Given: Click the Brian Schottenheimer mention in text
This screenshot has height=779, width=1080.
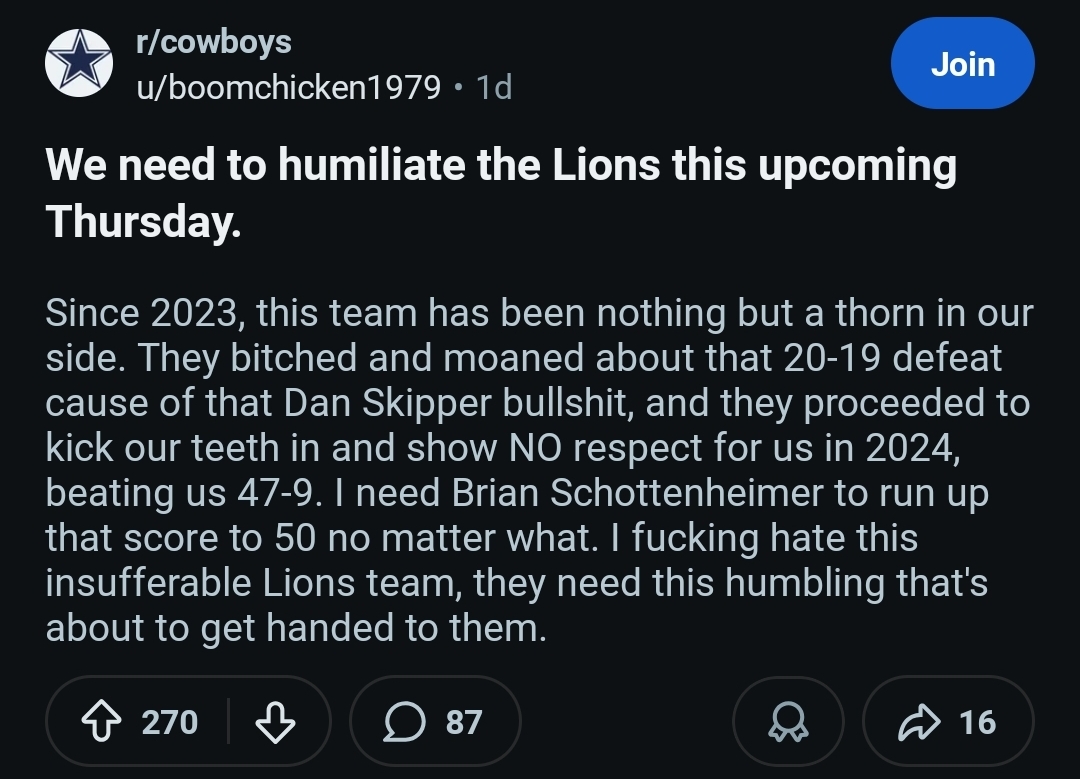Looking at the screenshot, I should coord(638,493).
